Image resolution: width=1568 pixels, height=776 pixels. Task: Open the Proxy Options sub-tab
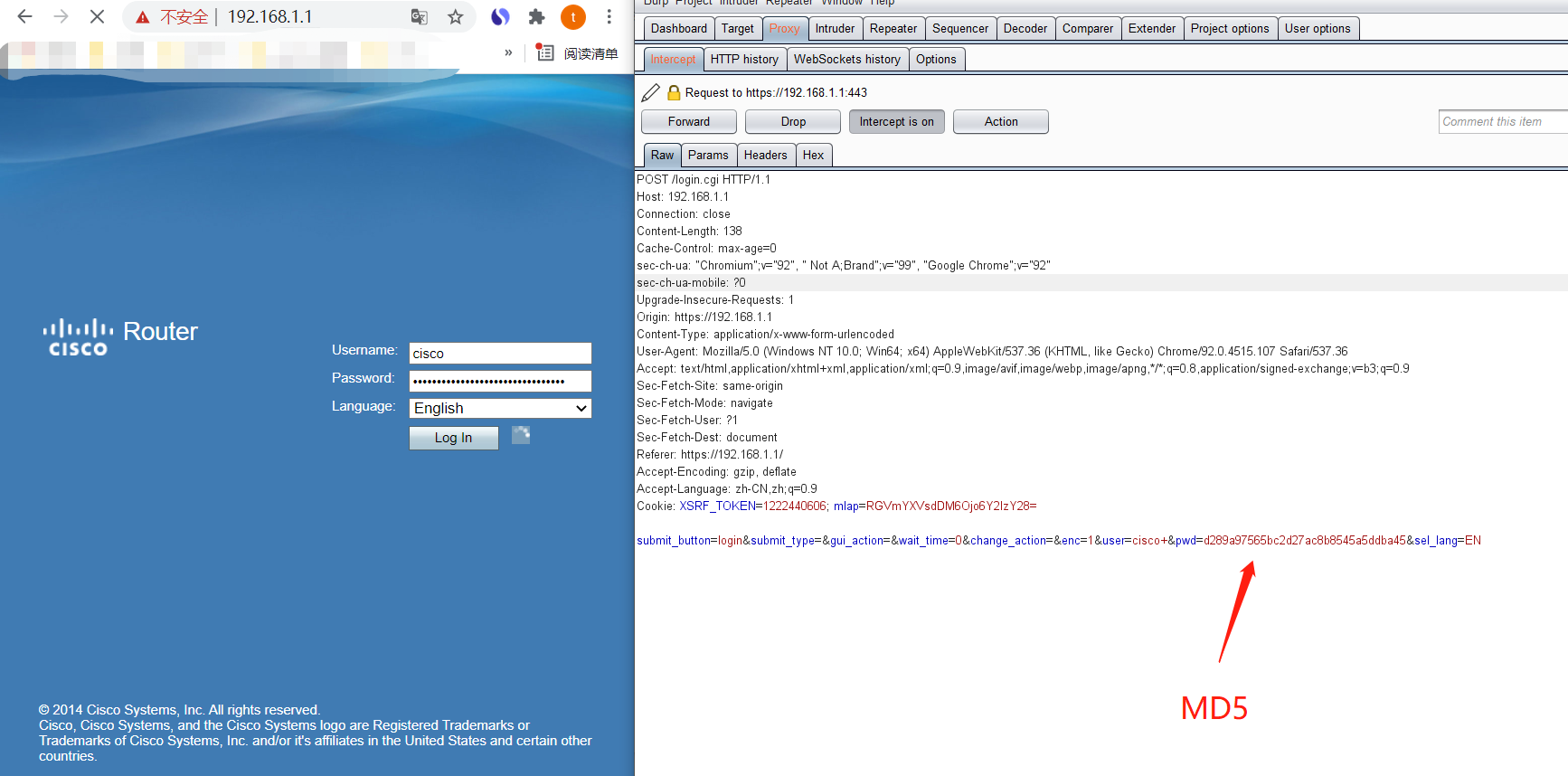point(936,59)
